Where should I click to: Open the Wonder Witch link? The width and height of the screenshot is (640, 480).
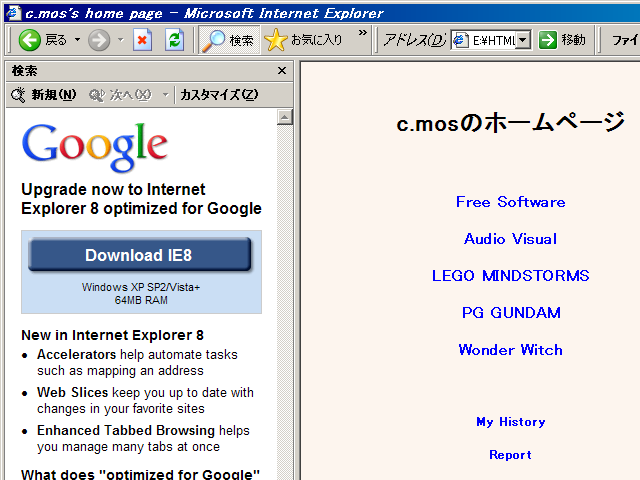coord(511,350)
